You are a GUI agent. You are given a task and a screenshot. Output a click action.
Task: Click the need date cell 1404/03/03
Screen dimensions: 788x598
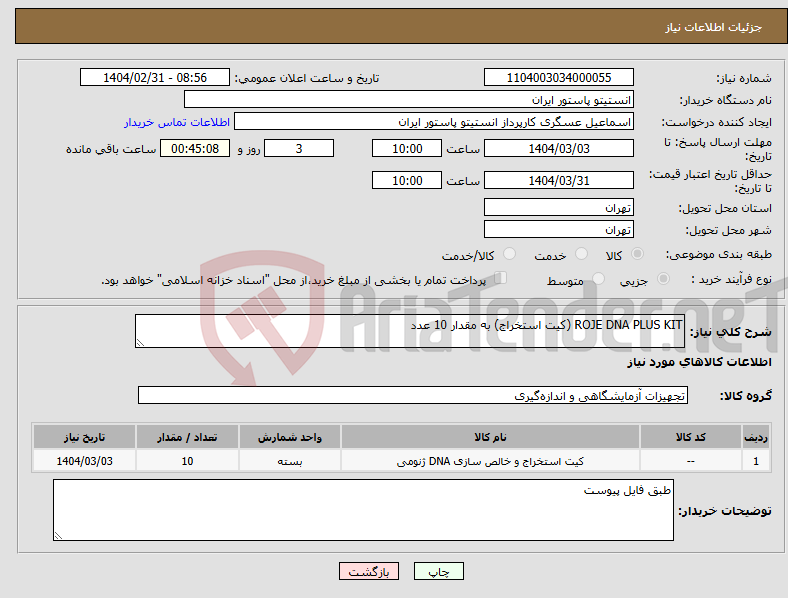tap(84, 461)
